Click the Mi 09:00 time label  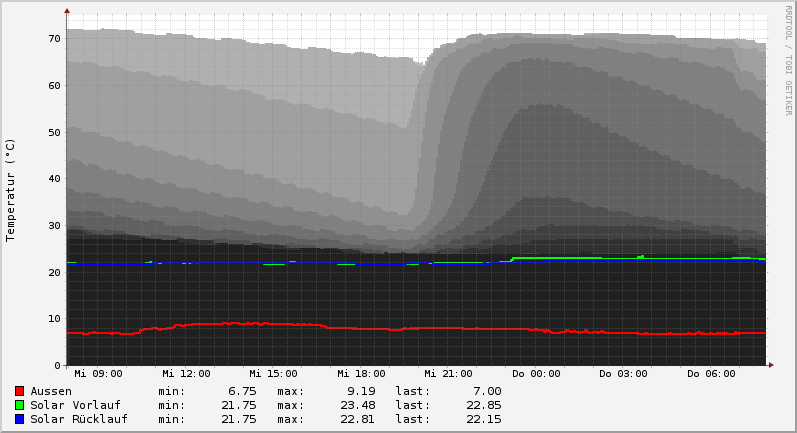pyautogui.click(x=98, y=374)
